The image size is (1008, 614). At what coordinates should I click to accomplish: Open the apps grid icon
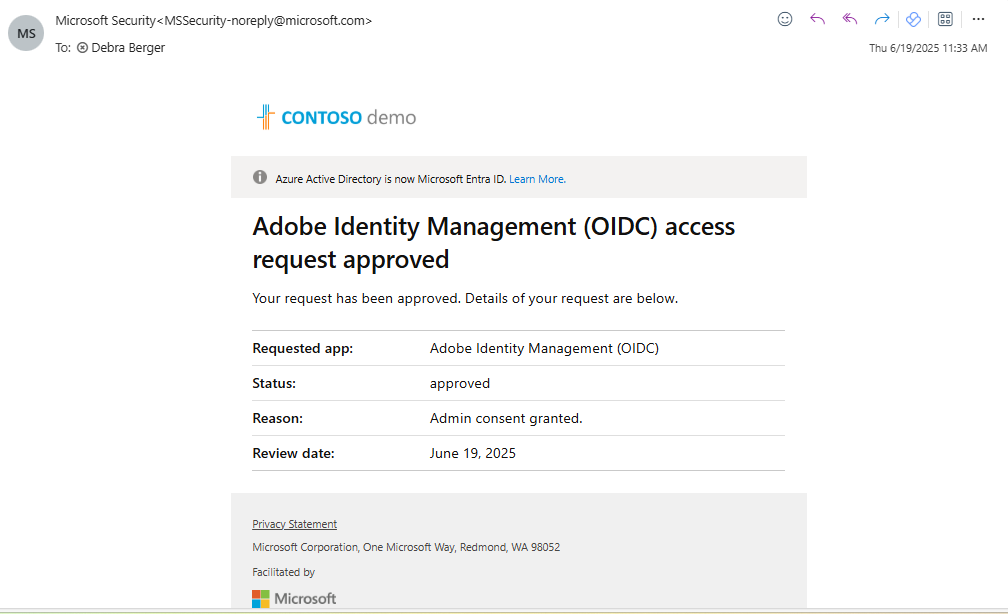click(x=945, y=19)
